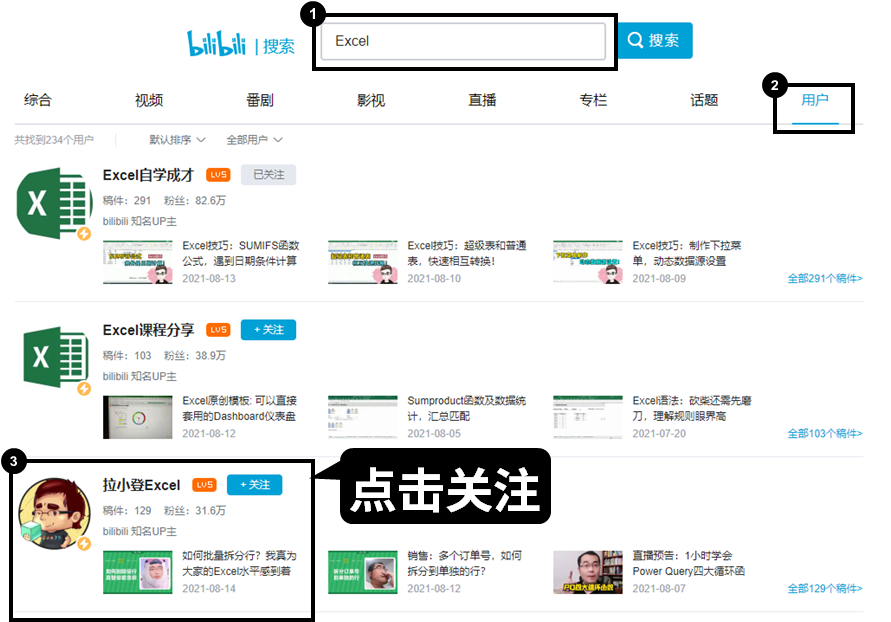Open 超级表和普通表 video title

pyautogui.click(x=467, y=253)
